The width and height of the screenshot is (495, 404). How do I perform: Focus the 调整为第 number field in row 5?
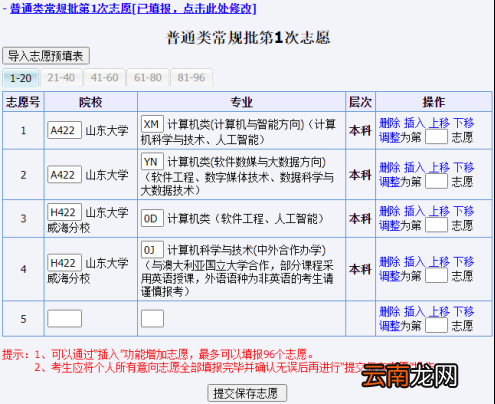pyautogui.click(x=436, y=325)
